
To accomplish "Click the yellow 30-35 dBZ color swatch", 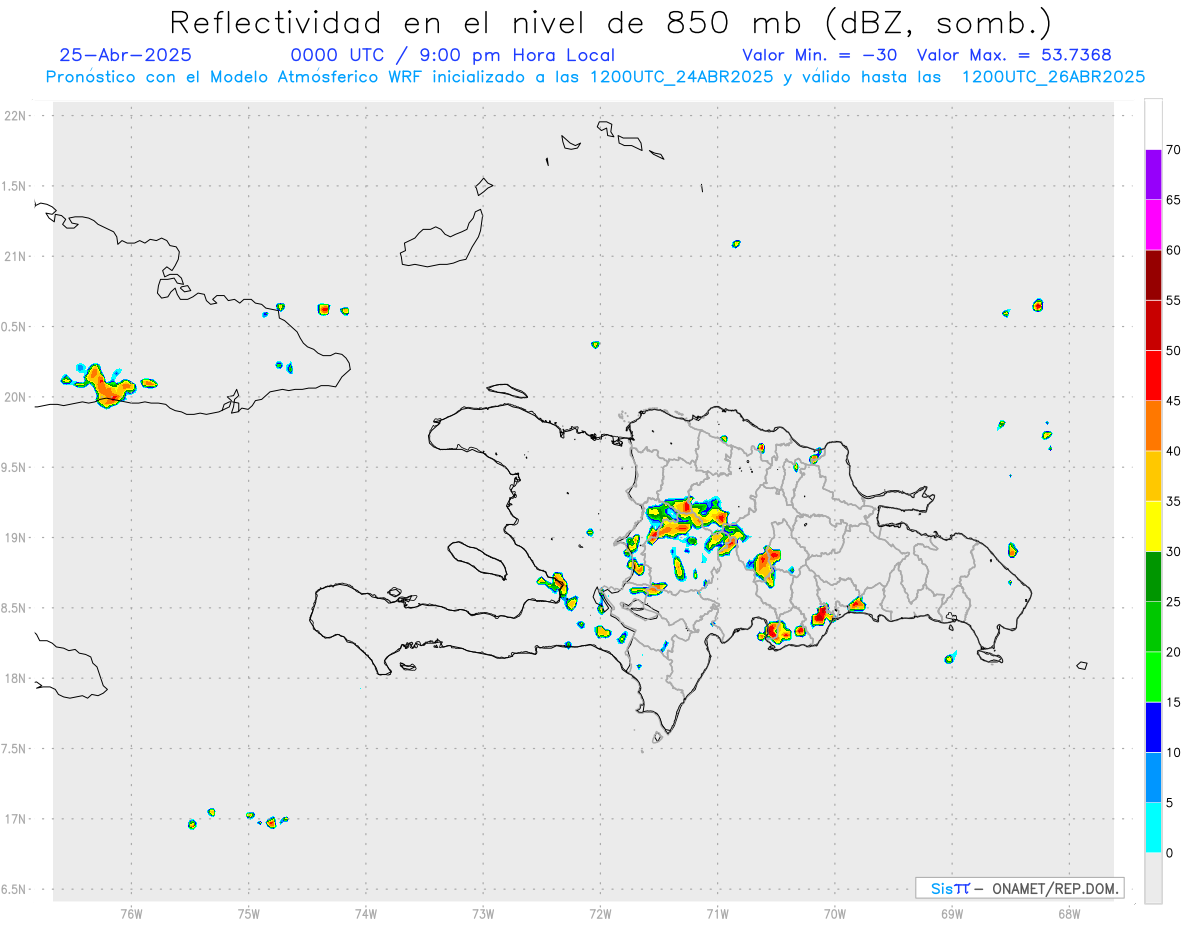I will [1153, 526].
